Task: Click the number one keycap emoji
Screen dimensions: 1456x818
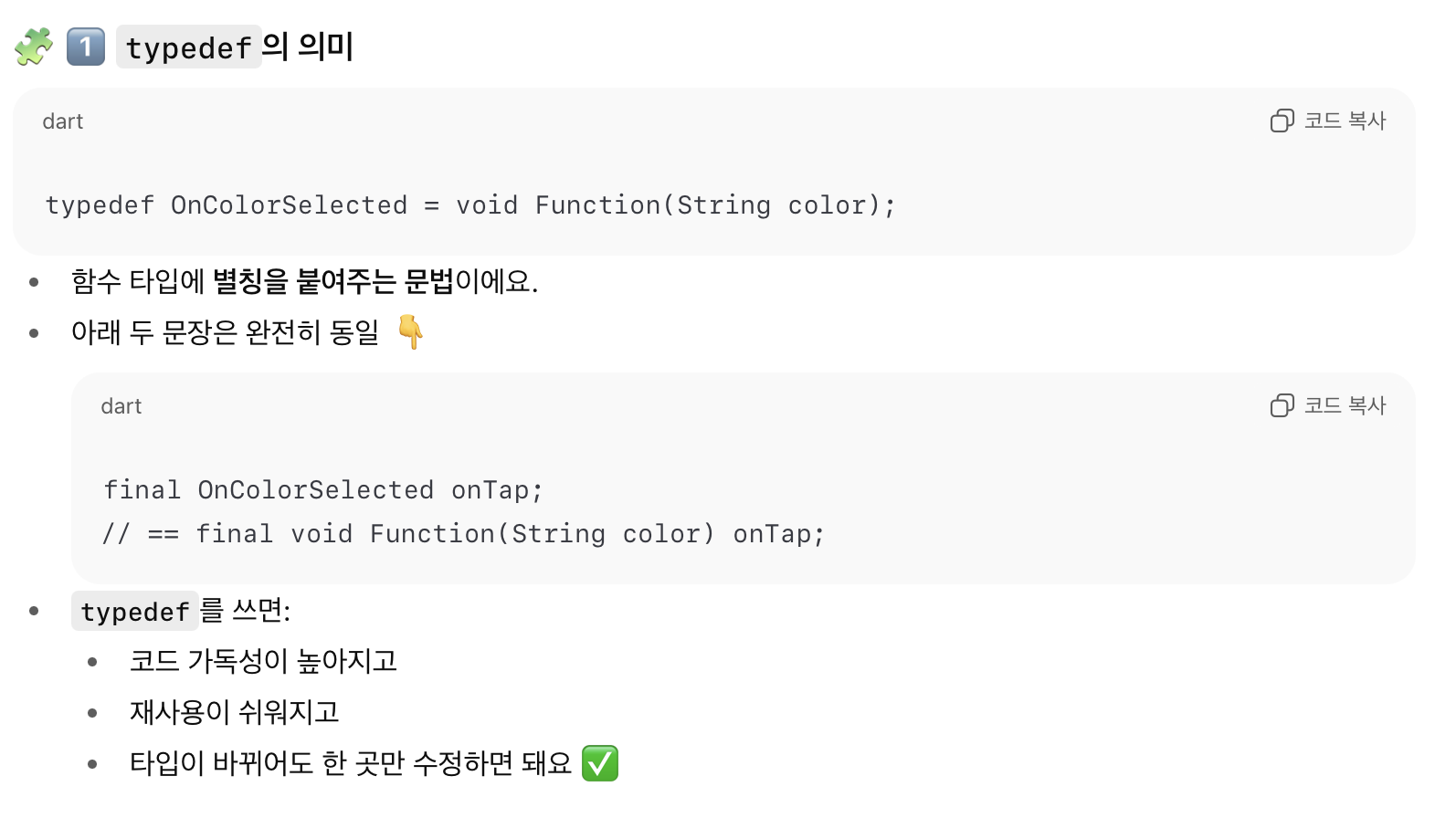Action: [86, 47]
